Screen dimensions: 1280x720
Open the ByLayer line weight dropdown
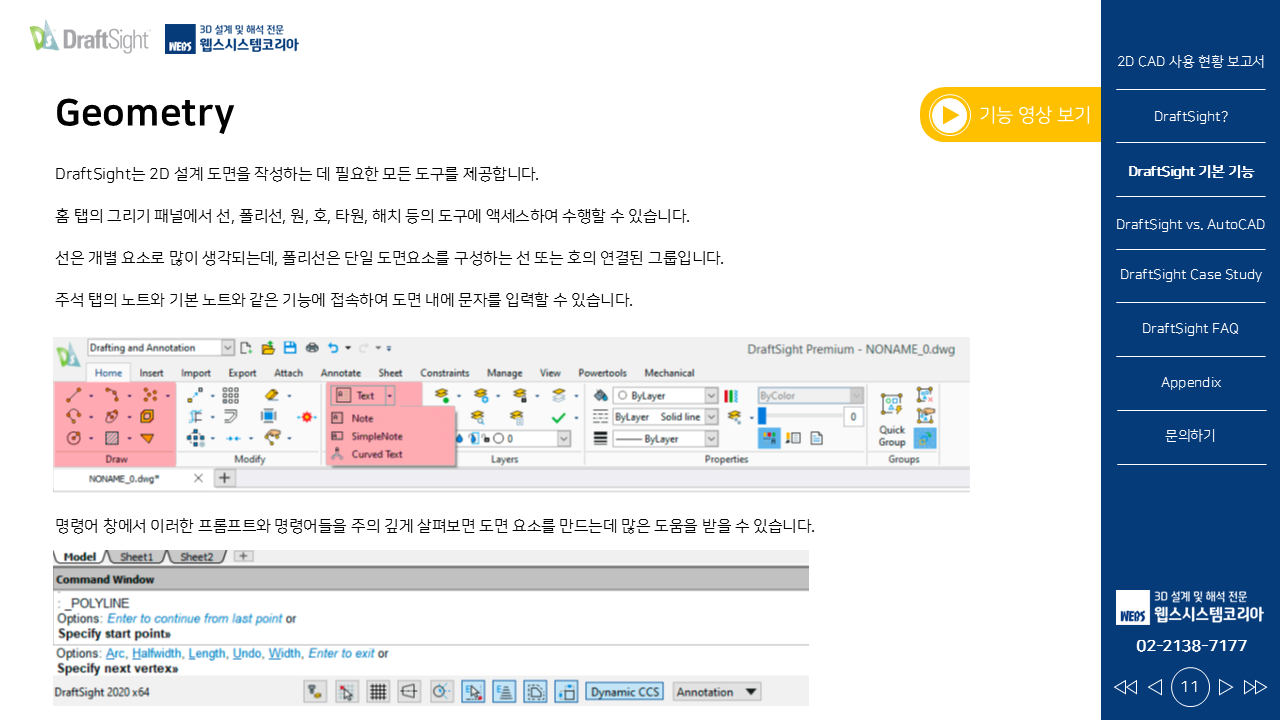click(665, 439)
